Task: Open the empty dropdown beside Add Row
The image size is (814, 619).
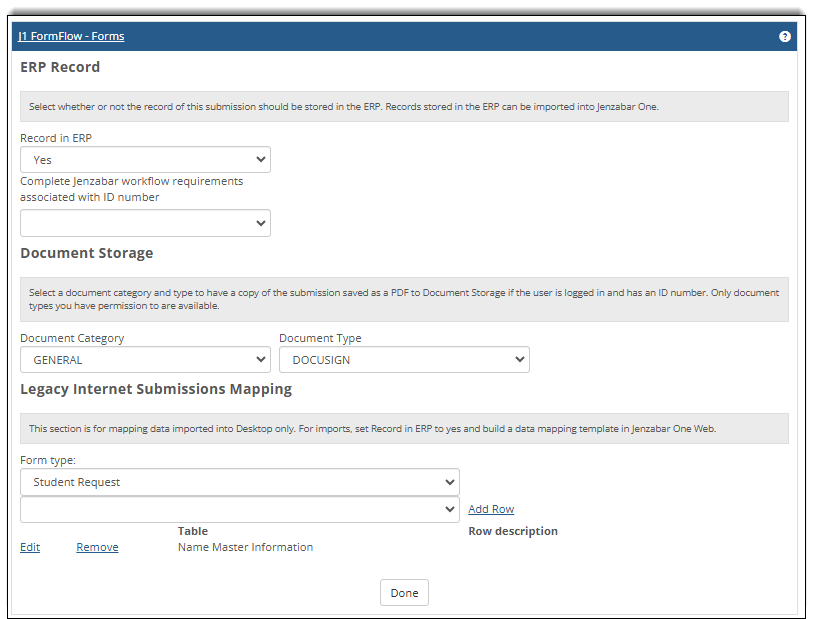Action: (240, 510)
